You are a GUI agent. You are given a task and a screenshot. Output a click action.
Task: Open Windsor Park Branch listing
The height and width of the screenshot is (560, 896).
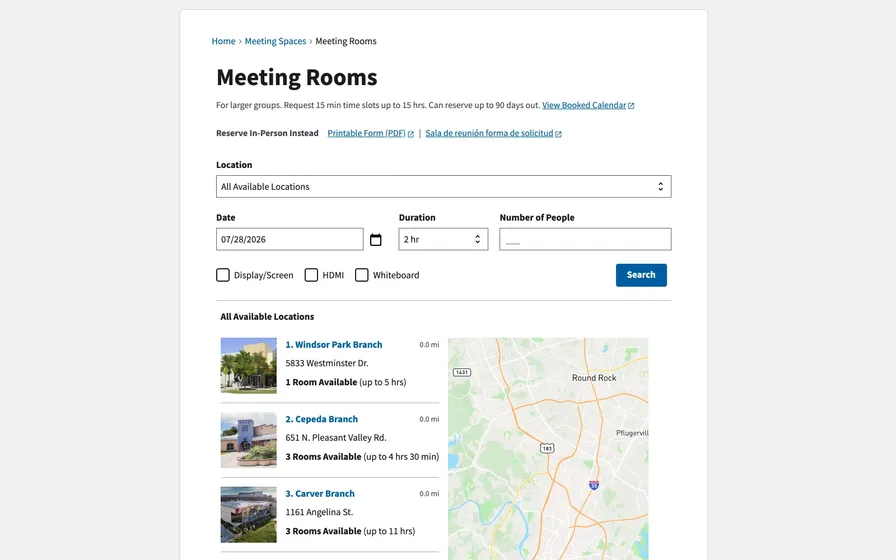tap(334, 345)
